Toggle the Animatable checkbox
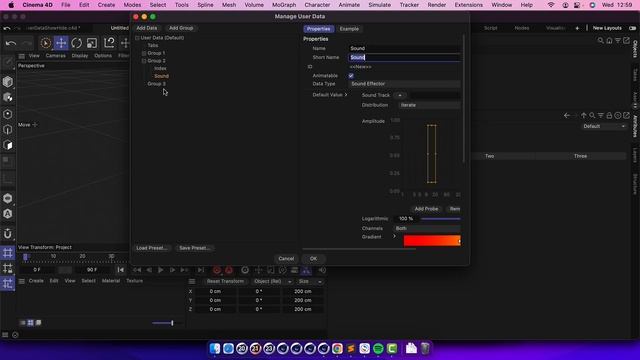 351,76
